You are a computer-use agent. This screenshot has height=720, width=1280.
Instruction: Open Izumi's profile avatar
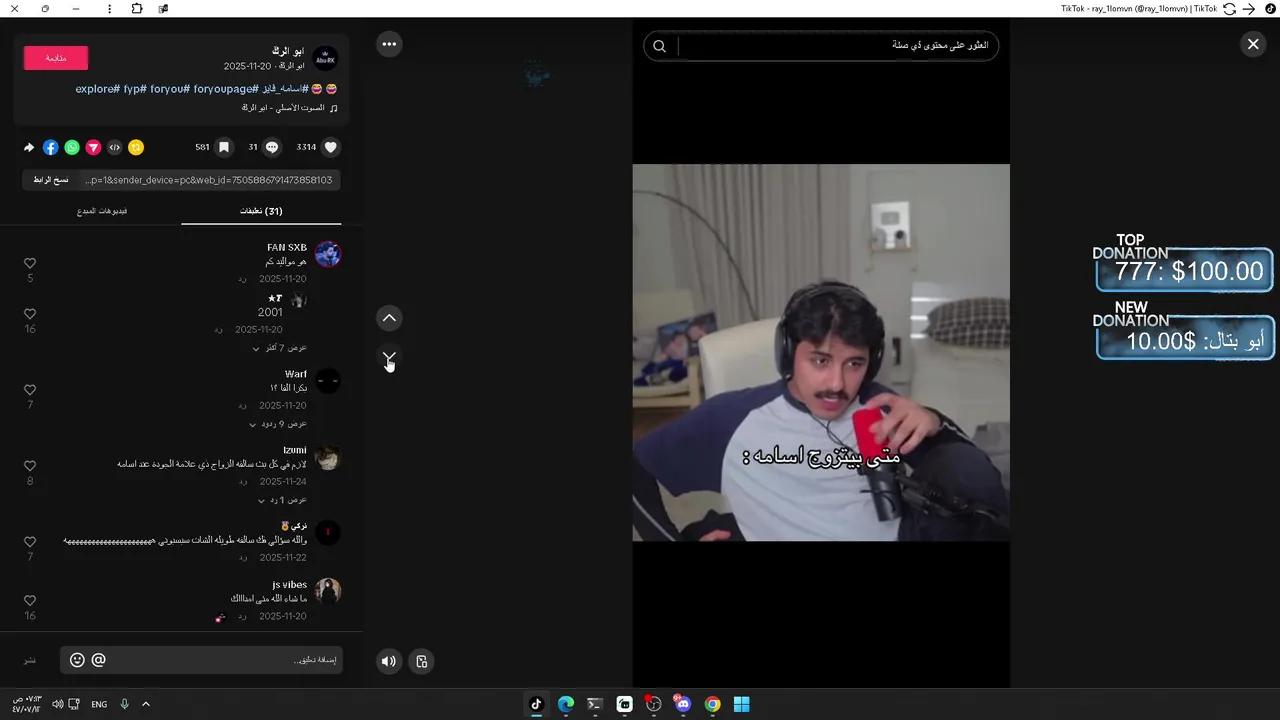[328, 458]
